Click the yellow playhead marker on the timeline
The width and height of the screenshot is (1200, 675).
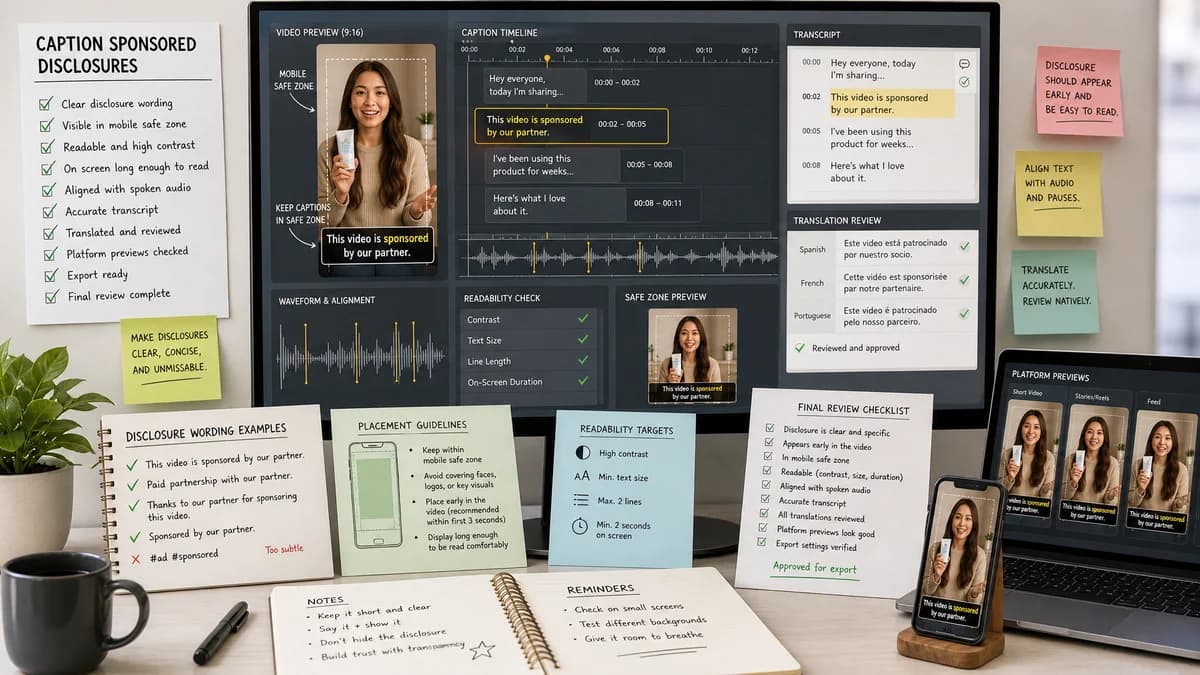tap(546, 60)
